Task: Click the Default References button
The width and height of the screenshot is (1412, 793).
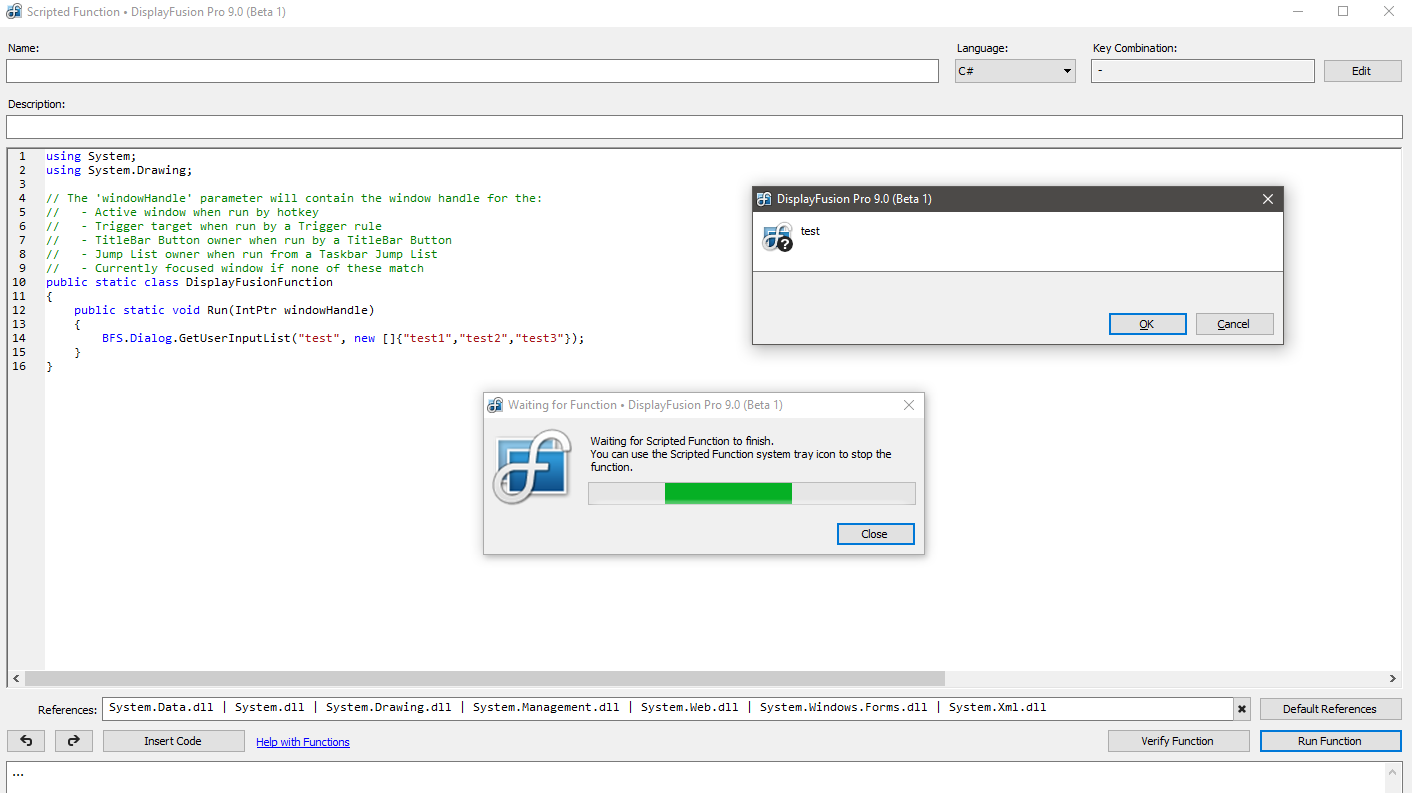Action: 1329,709
